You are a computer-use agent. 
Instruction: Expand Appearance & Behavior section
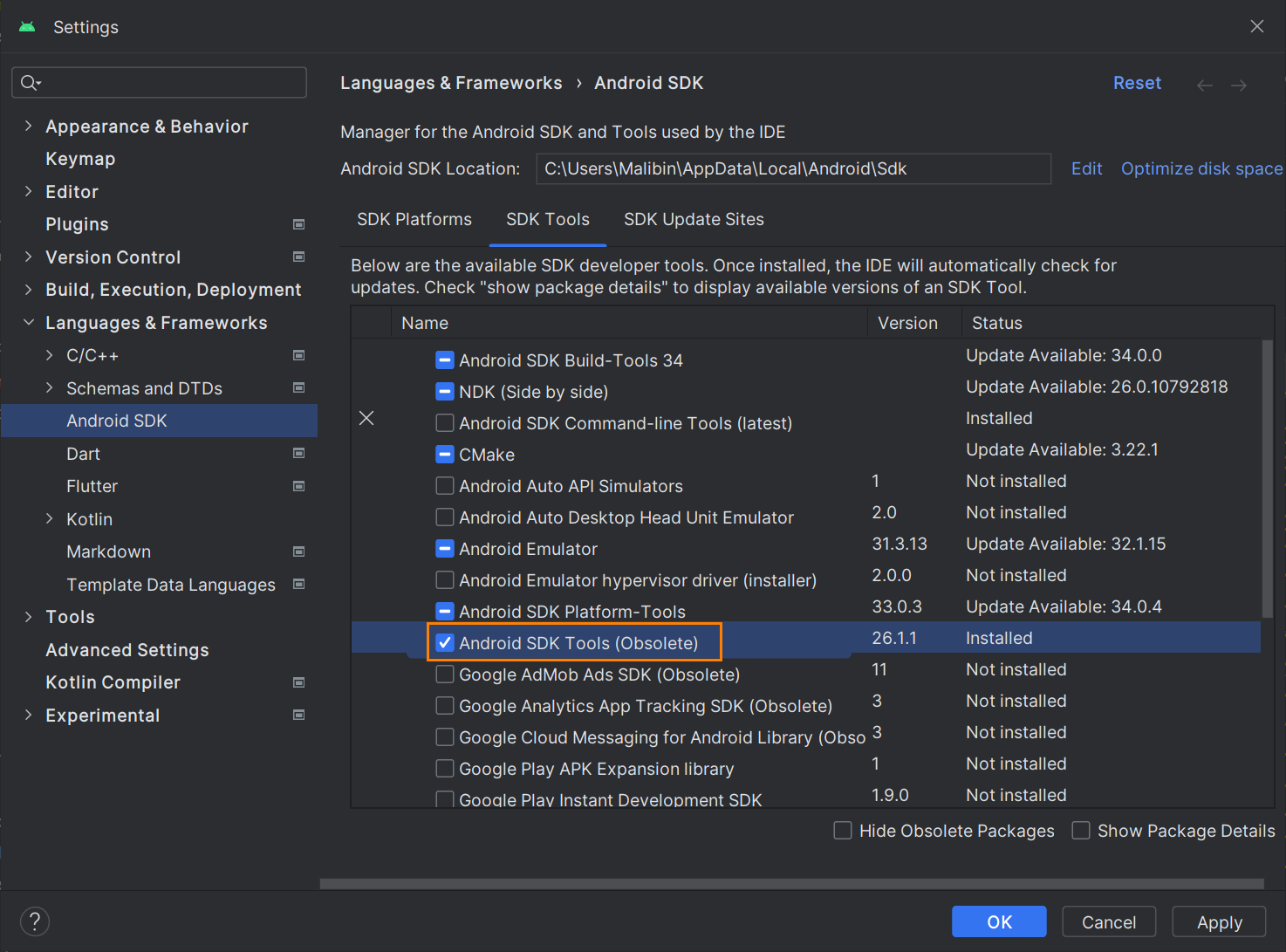tap(28, 126)
